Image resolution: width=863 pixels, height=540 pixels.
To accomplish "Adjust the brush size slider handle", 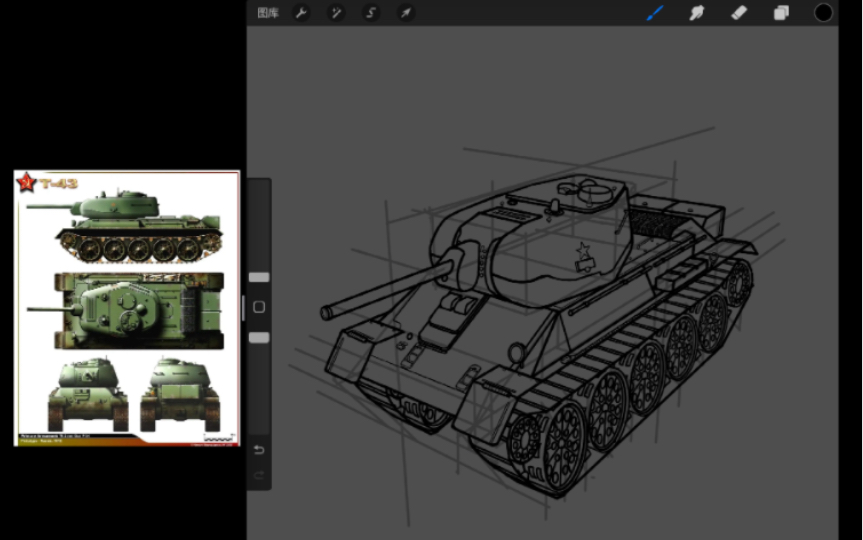I will 259,277.
